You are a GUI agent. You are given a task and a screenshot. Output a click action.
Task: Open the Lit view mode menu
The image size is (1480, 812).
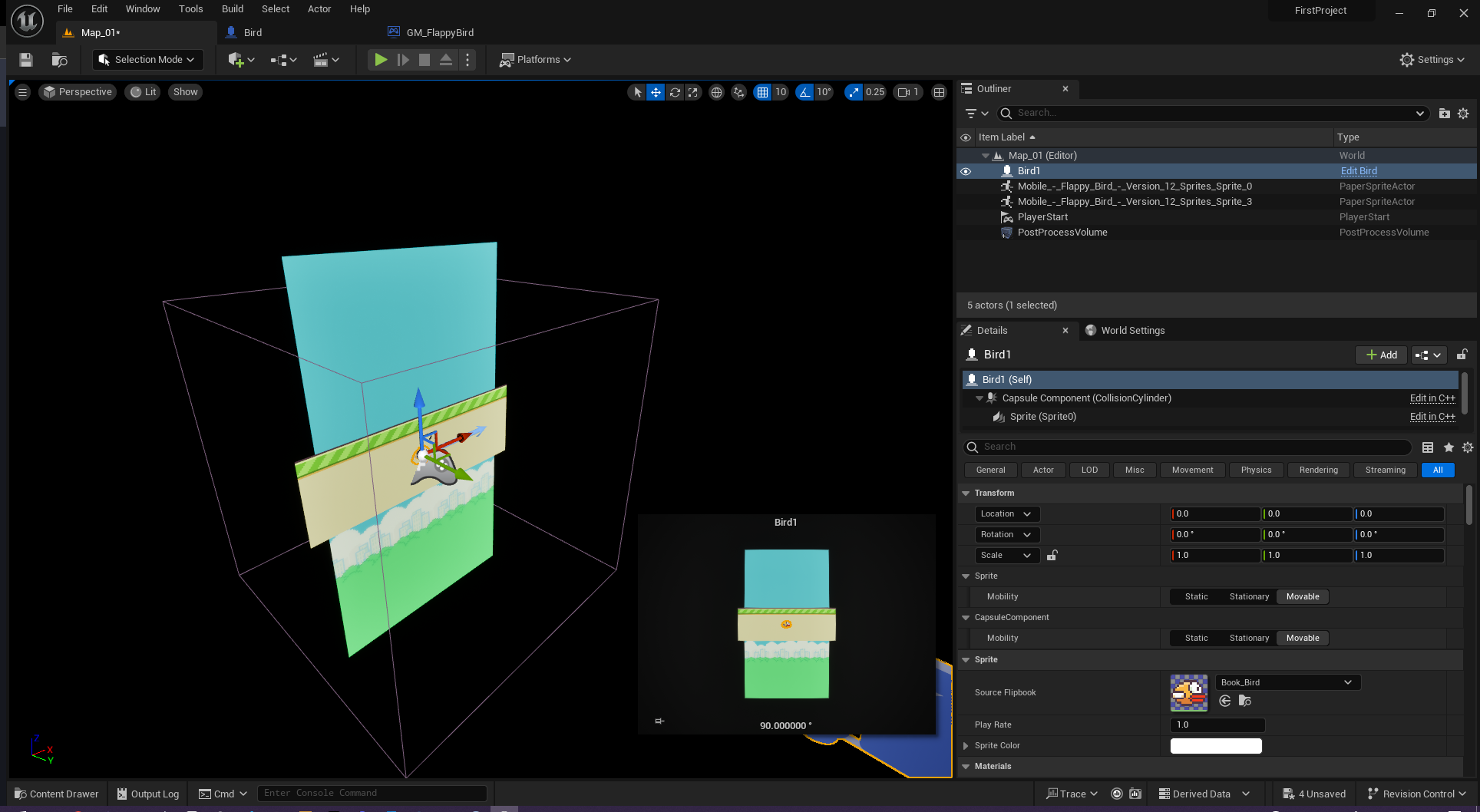click(x=144, y=92)
